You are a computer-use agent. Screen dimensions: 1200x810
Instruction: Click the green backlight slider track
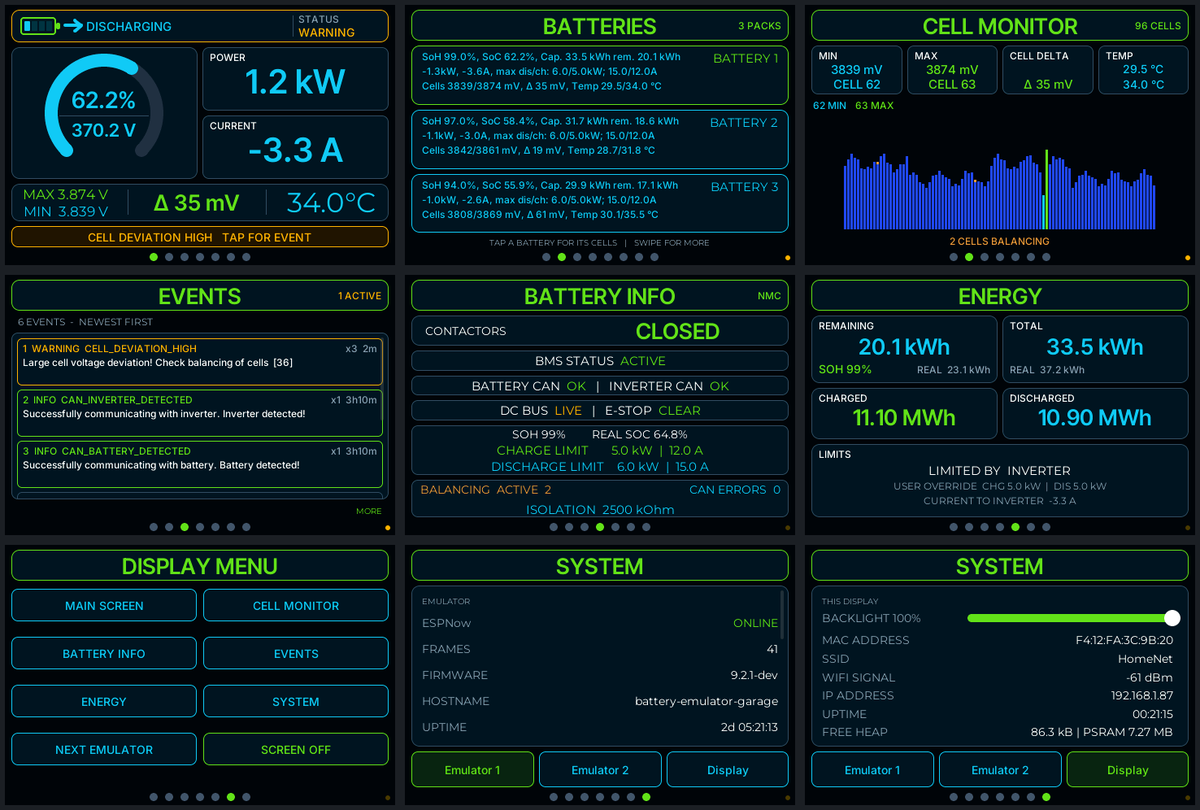pos(1070,618)
